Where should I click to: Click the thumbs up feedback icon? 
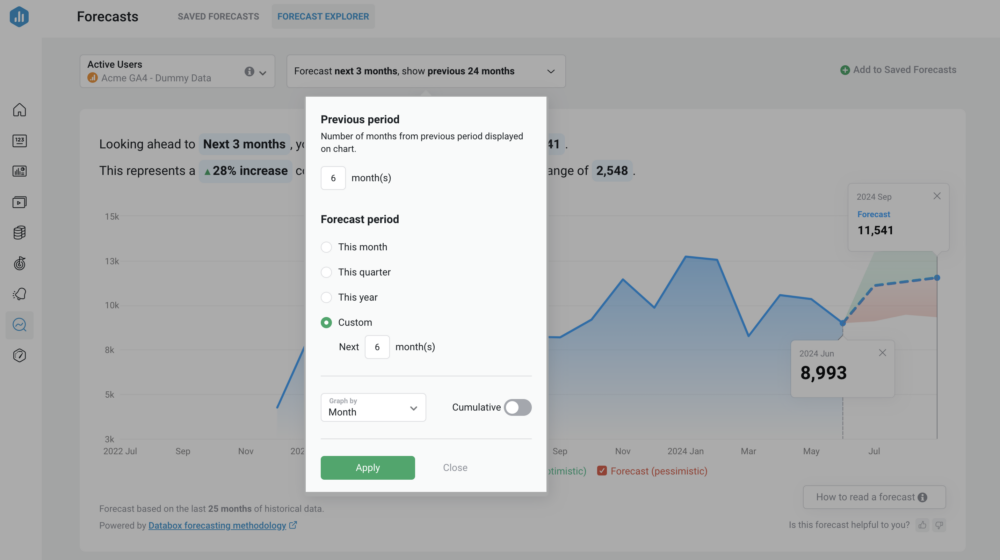click(x=922, y=525)
